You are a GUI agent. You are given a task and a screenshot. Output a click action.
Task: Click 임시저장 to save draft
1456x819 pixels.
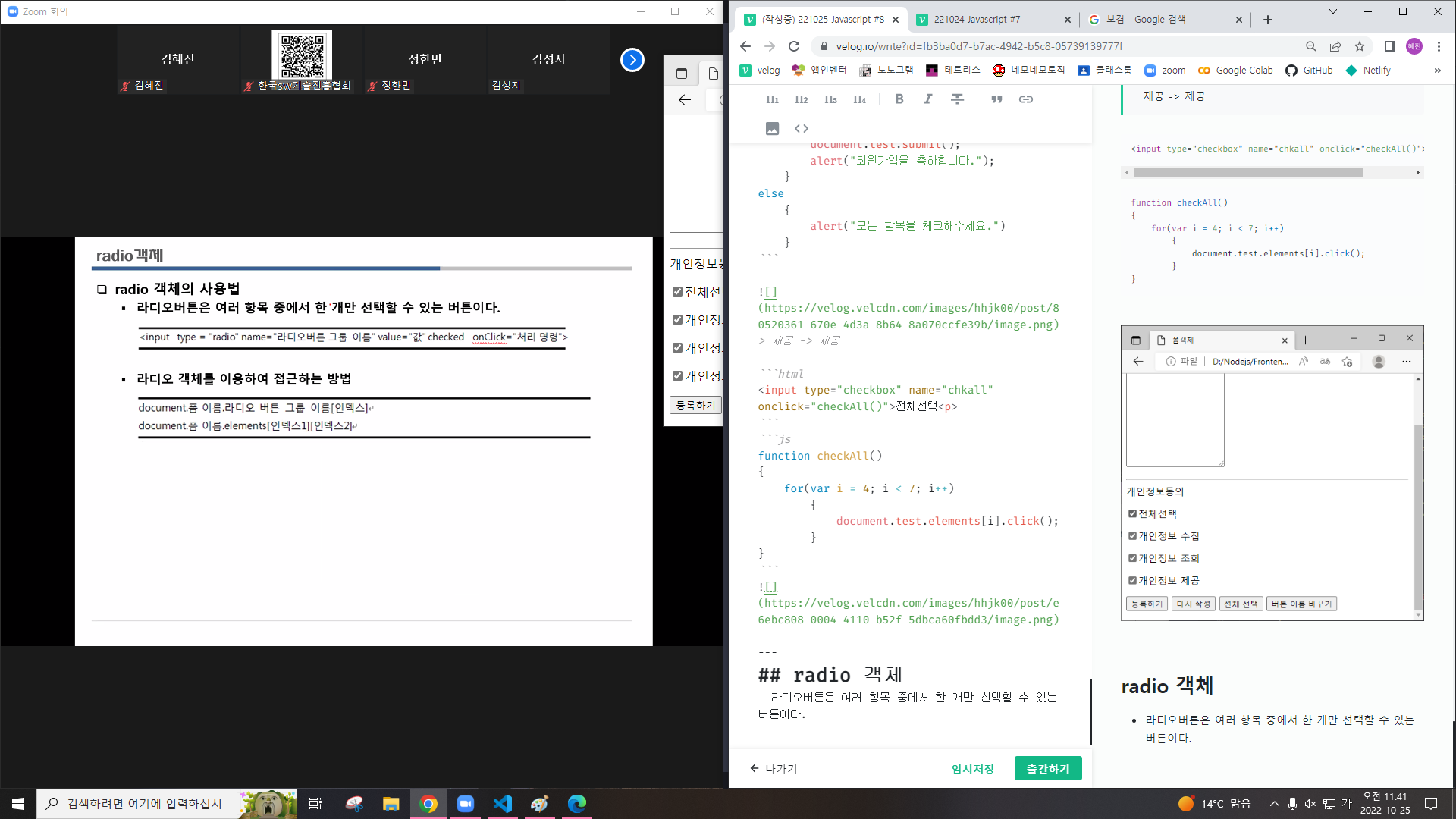973,769
